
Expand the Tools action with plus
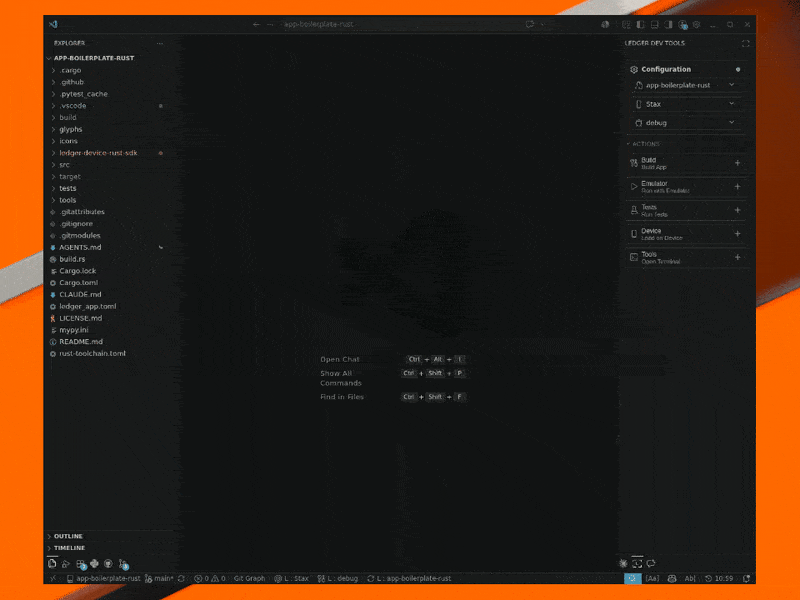pyautogui.click(x=737, y=257)
